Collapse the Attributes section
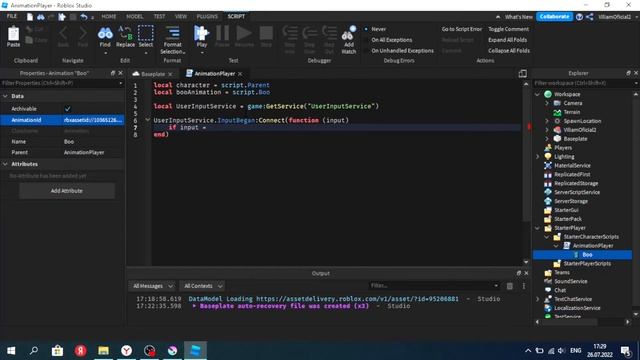640x360 pixels. point(5,164)
